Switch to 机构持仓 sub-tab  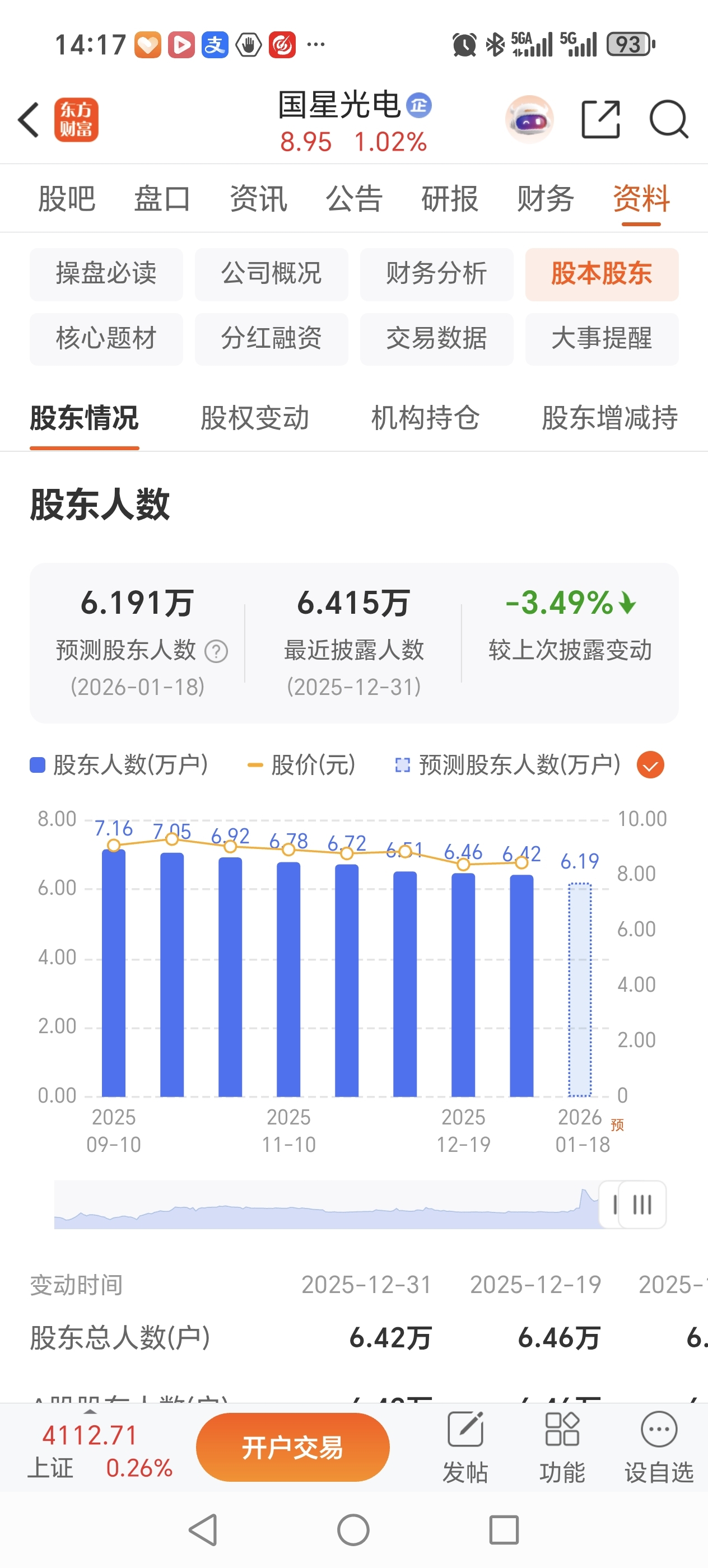(426, 418)
